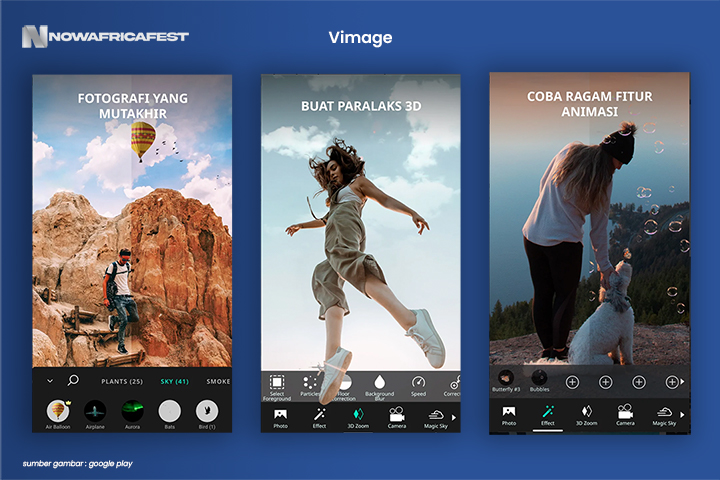Click the 'COBA RAGAM FITUR ANIMASI' headline
Screen dimensions: 720x480
(590, 104)
